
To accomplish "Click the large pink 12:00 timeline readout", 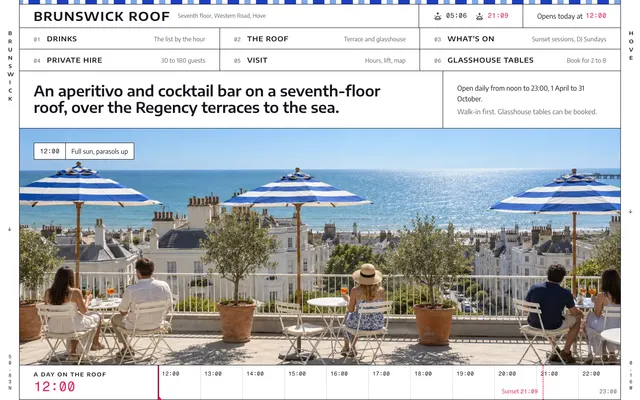I will pos(54,387).
